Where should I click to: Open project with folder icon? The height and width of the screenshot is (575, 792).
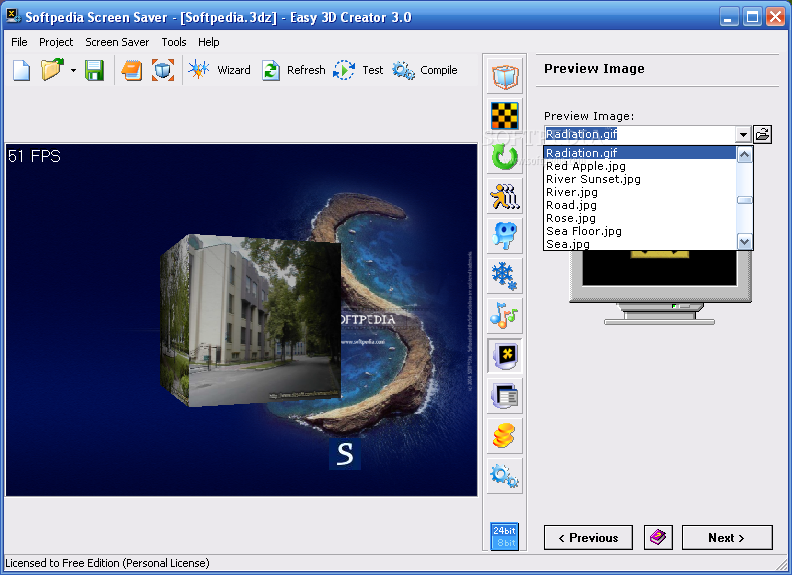(x=52, y=70)
